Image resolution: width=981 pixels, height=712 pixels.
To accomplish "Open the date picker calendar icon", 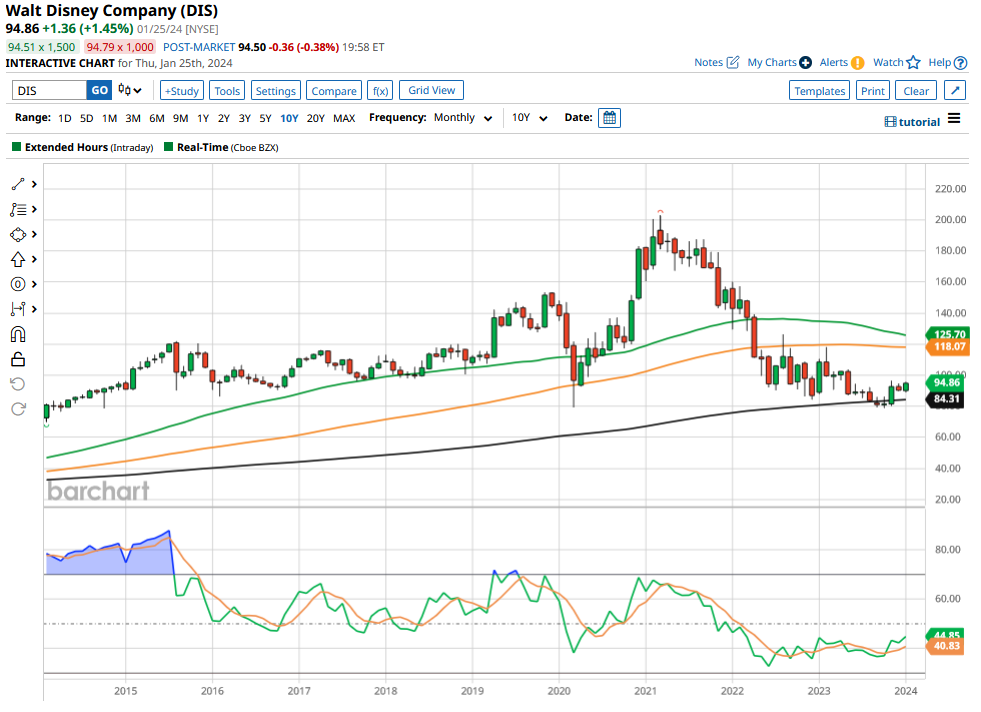I will 609,118.
